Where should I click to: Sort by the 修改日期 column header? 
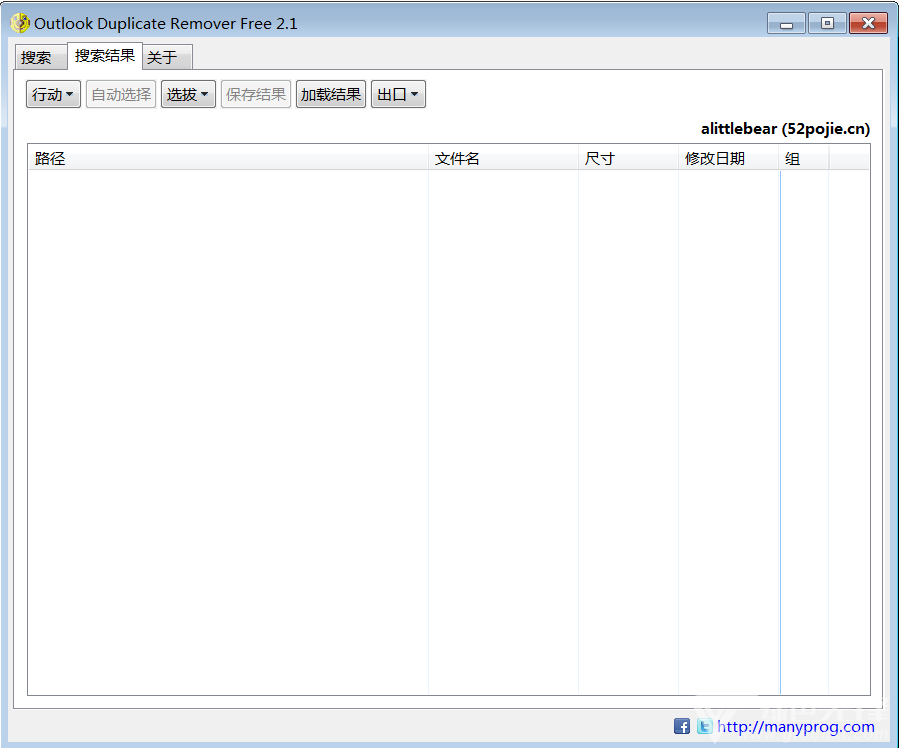tap(729, 158)
